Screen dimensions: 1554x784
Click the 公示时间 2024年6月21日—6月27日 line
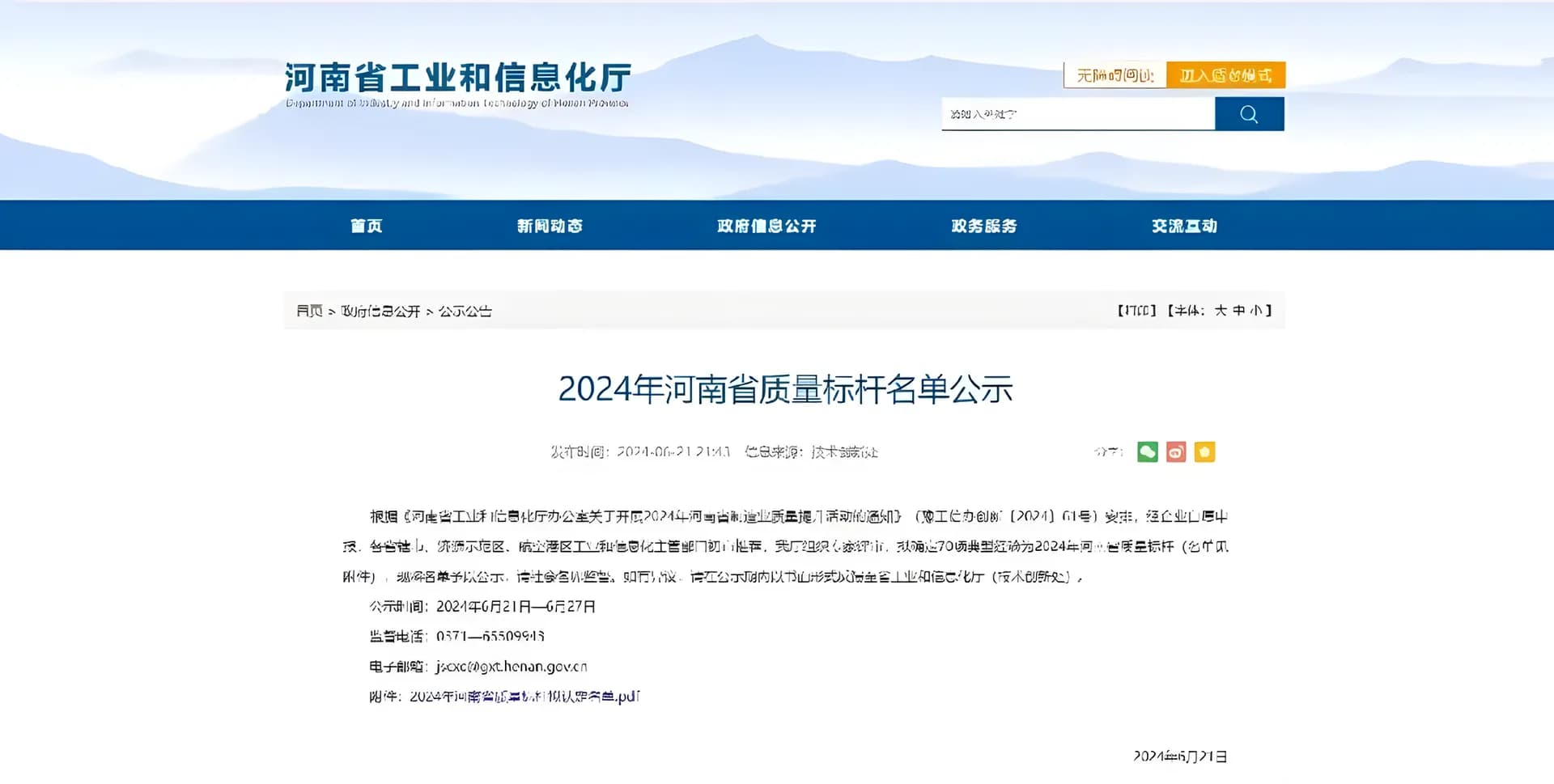coord(482,606)
